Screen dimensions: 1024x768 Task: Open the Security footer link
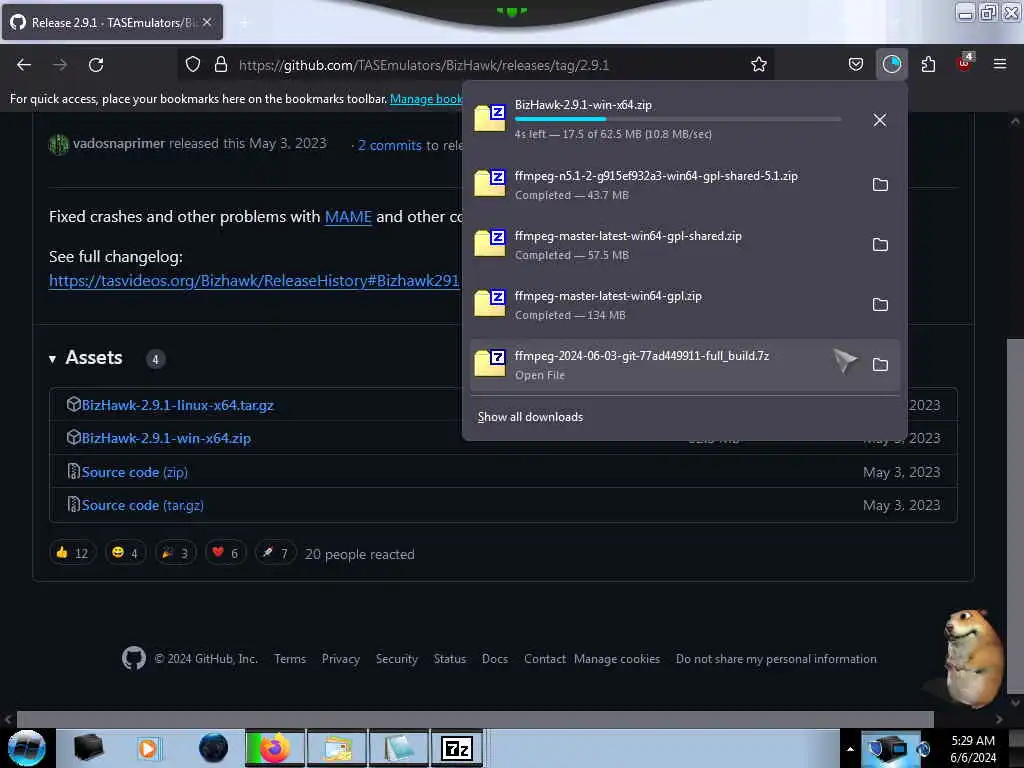[396, 659]
